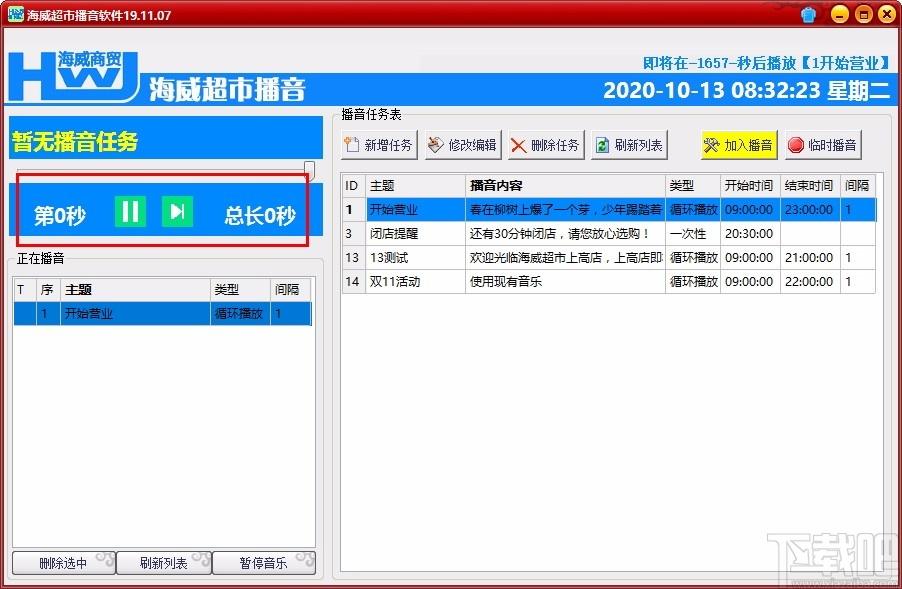Select task row 13测试
The image size is (902, 589).
tap(609, 258)
